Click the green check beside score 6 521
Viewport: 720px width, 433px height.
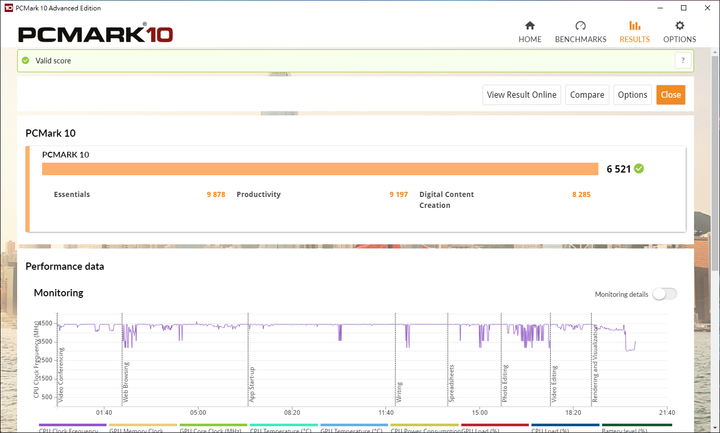pos(639,169)
